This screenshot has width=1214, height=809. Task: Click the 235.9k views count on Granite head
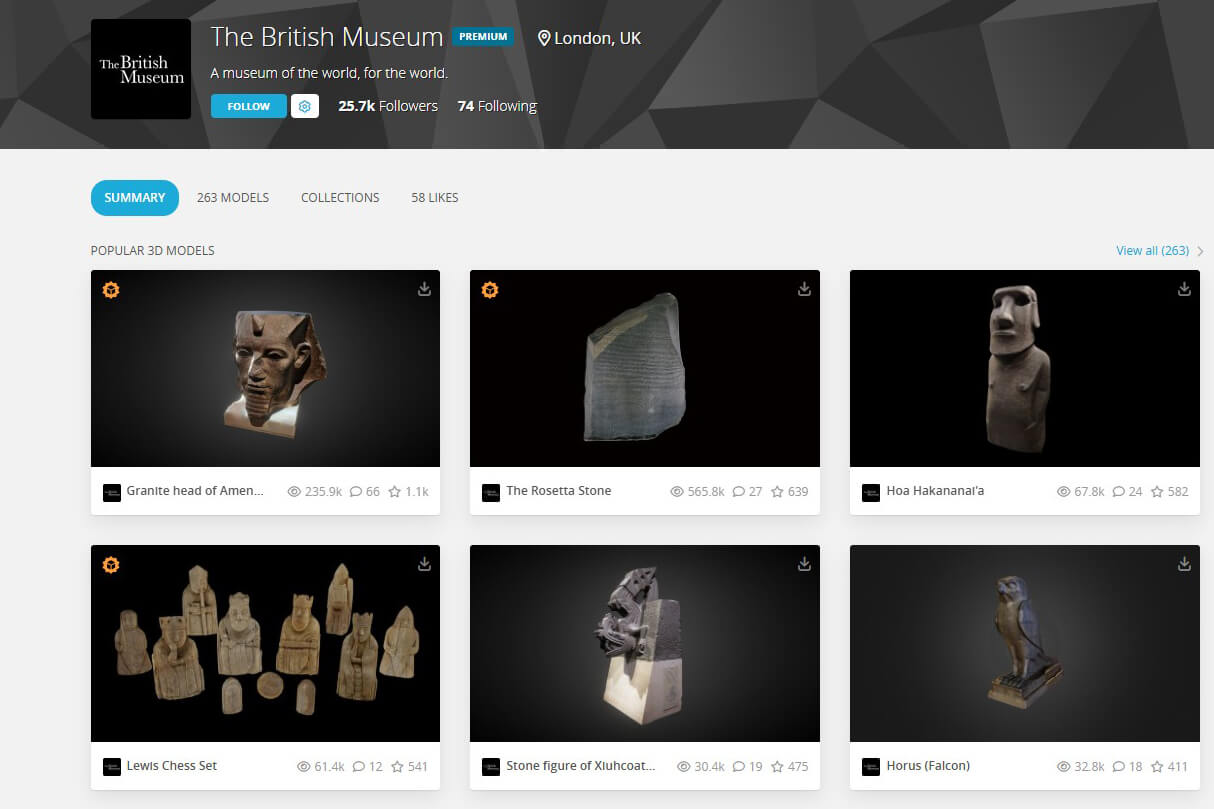coord(315,492)
